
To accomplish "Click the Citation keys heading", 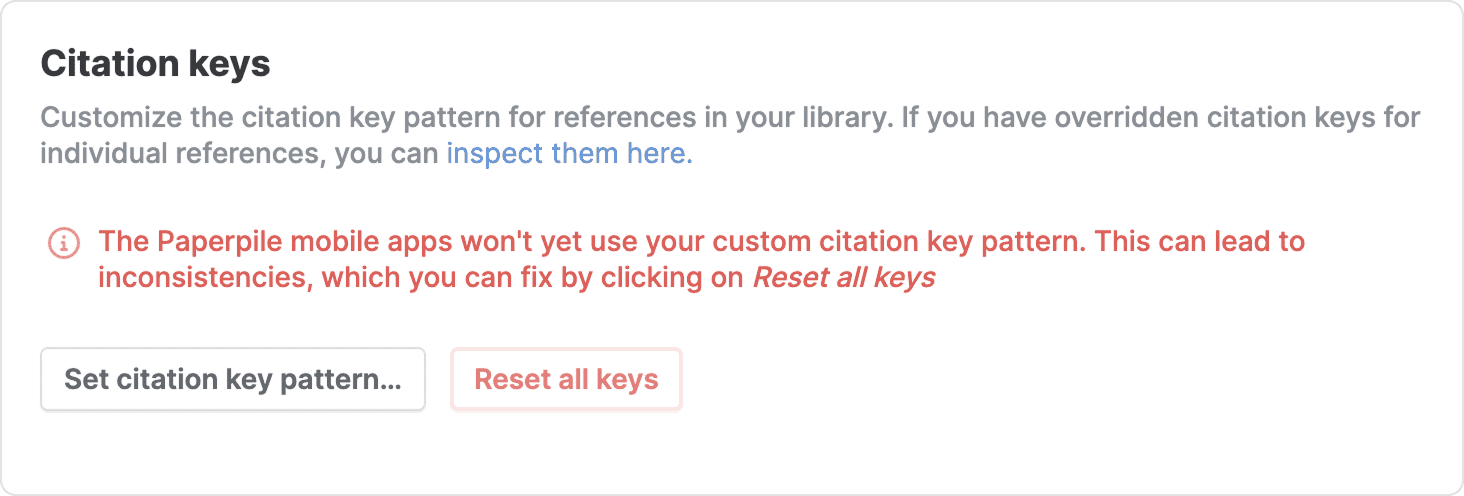I will click(x=155, y=64).
